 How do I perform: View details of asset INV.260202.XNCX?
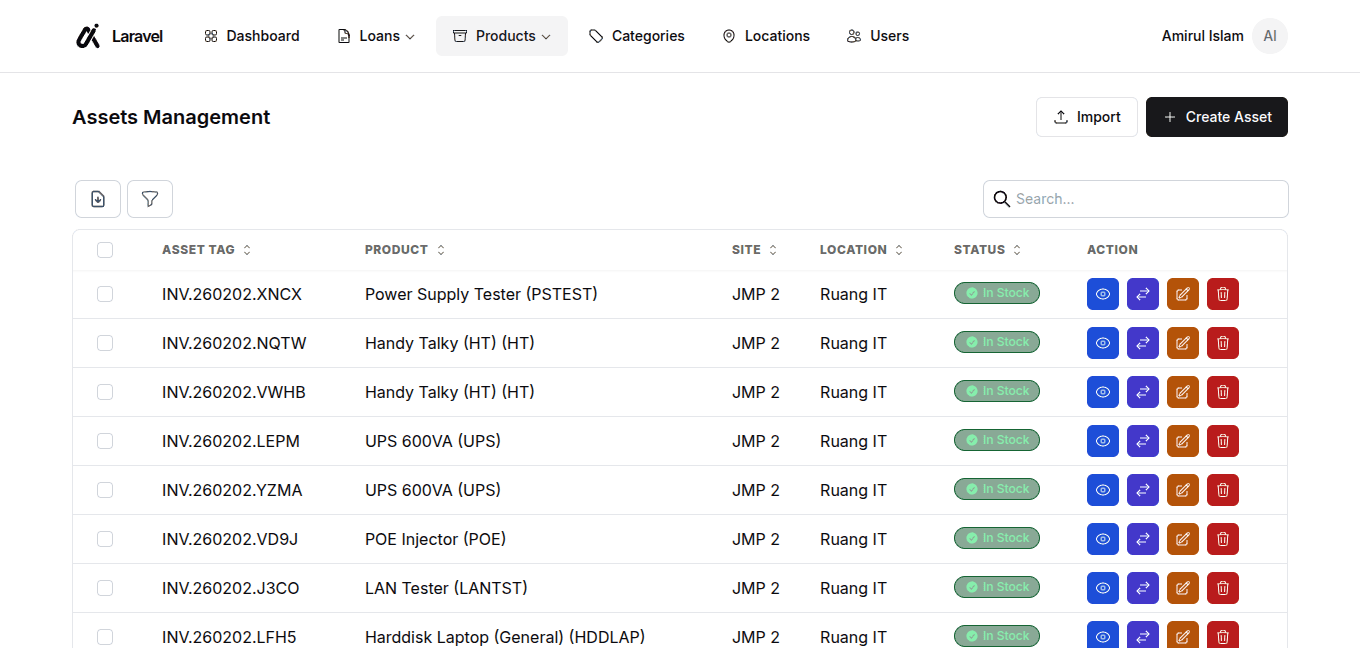tap(1102, 293)
